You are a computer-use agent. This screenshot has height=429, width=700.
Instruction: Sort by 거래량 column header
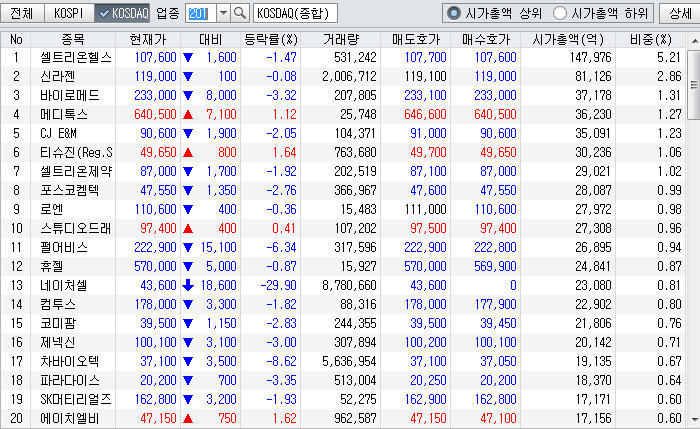point(342,39)
